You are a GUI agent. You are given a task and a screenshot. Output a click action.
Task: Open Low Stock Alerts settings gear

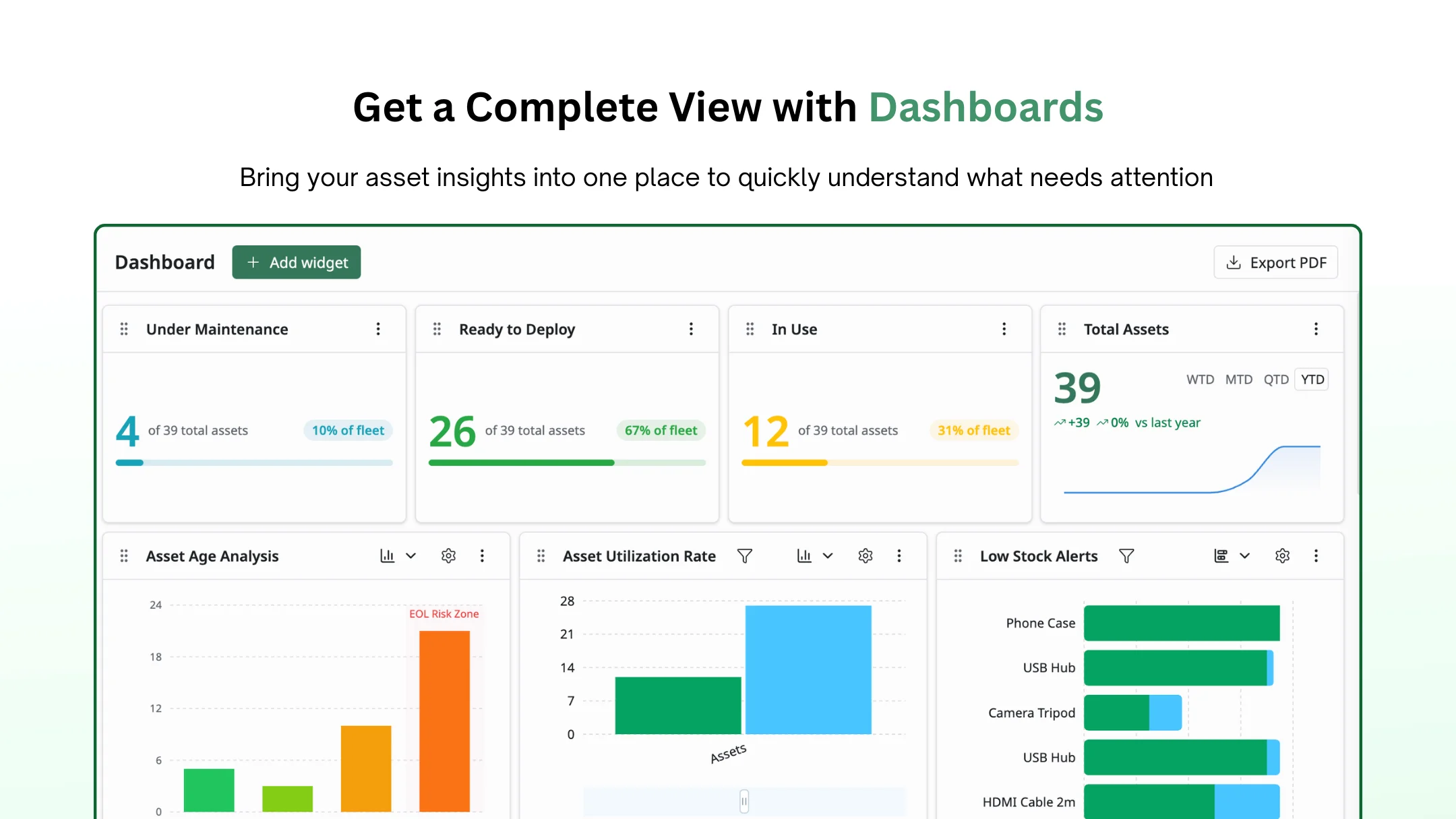click(x=1282, y=556)
